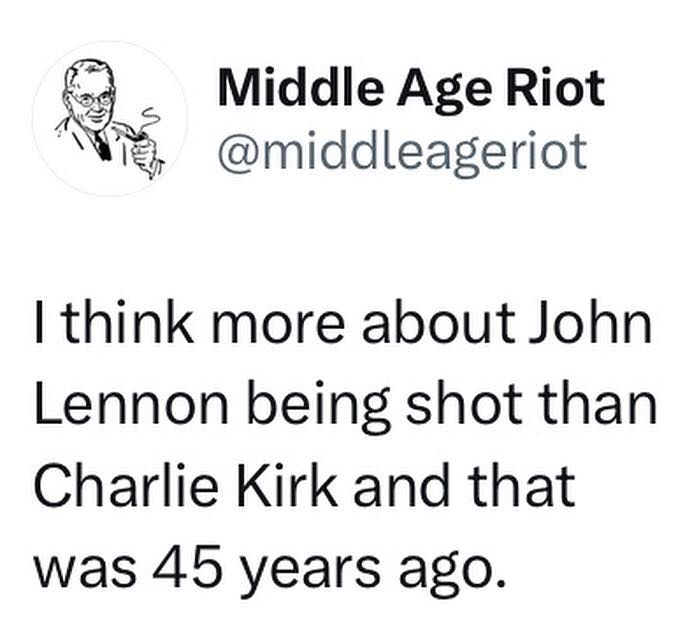Image resolution: width=692 pixels, height=640 pixels.
Task: Select the tweet line starting I think
Action: pyautogui.click(x=343, y=323)
